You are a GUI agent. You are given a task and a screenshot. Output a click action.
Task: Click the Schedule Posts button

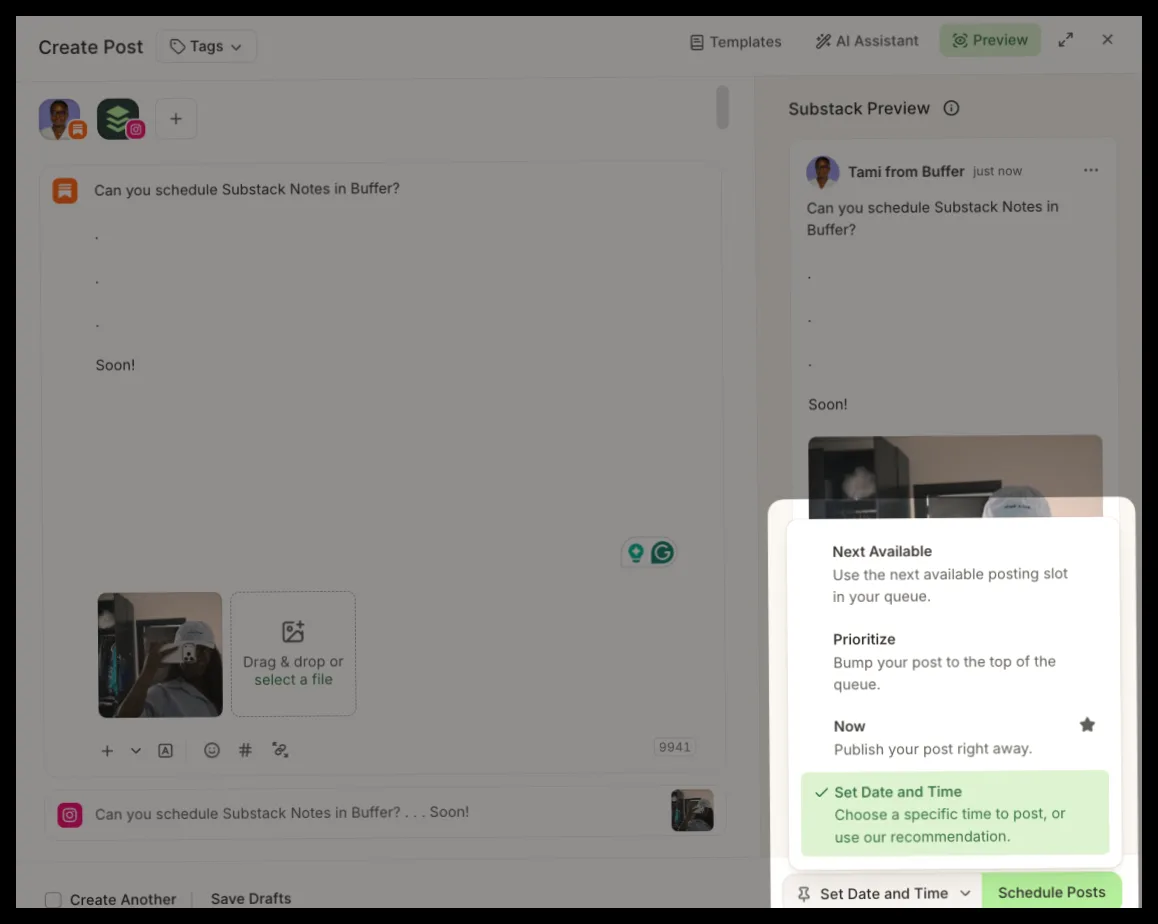point(1052,892)
